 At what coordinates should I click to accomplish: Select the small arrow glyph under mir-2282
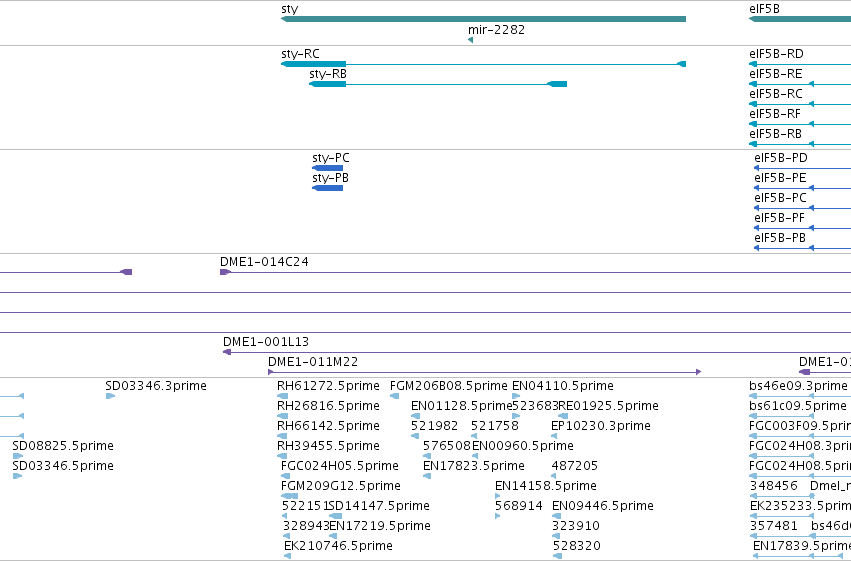(x=471, y=40)
